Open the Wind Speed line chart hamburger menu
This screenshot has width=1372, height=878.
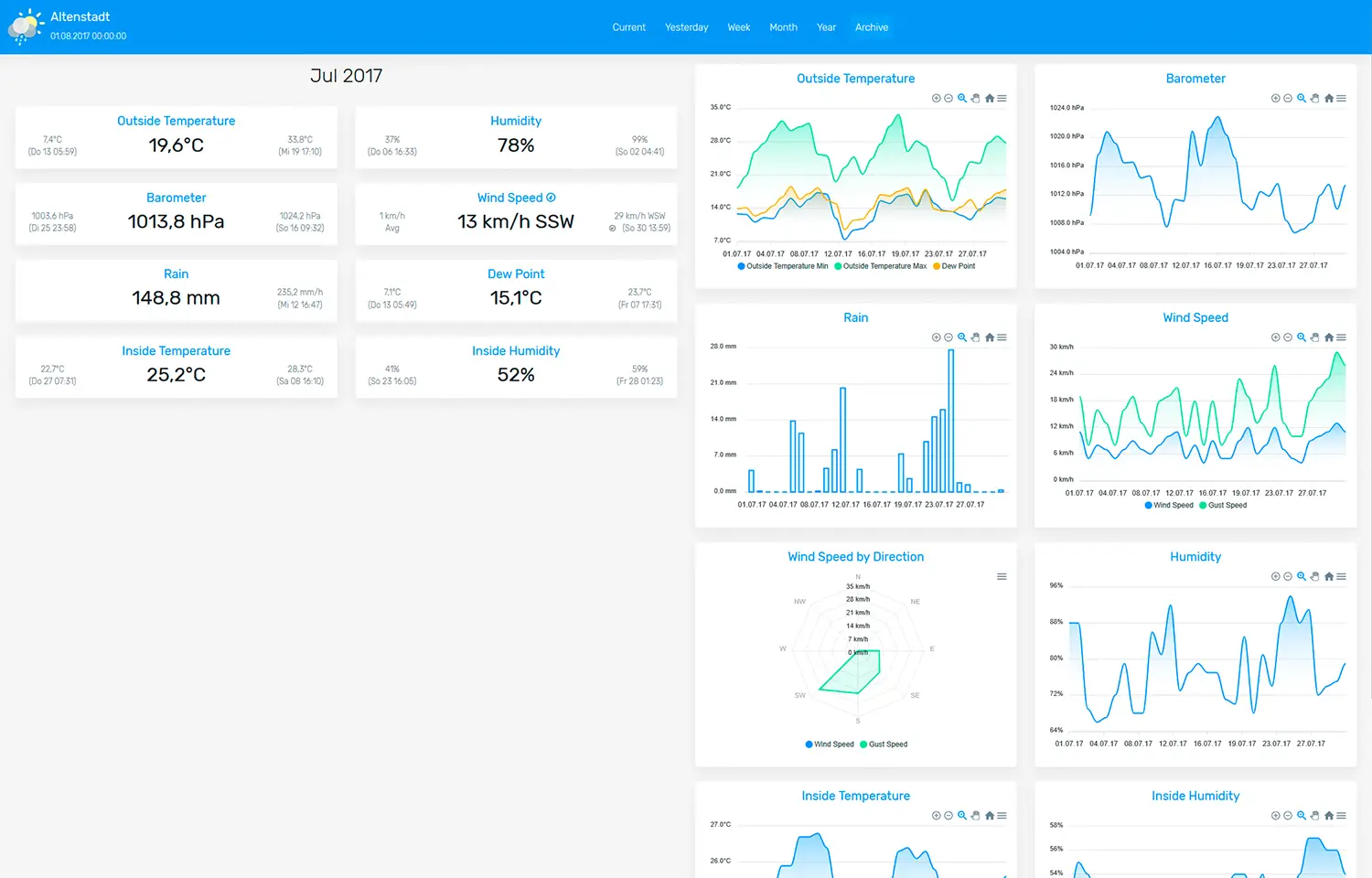click(1342, 337)
